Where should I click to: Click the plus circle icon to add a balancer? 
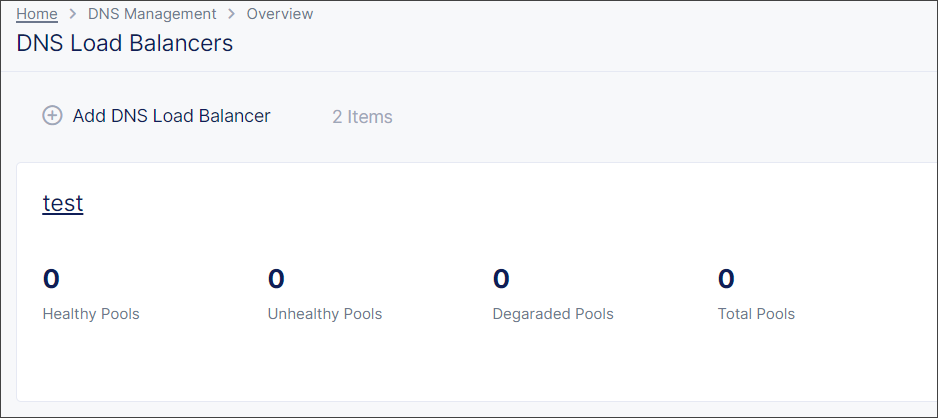(x=52, y=116)
